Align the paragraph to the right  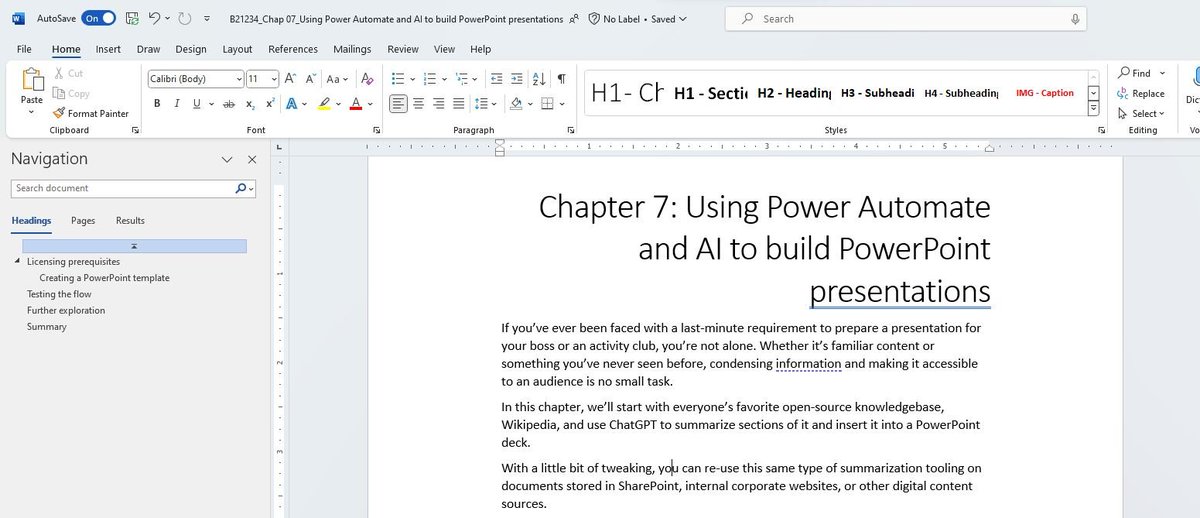438,104
